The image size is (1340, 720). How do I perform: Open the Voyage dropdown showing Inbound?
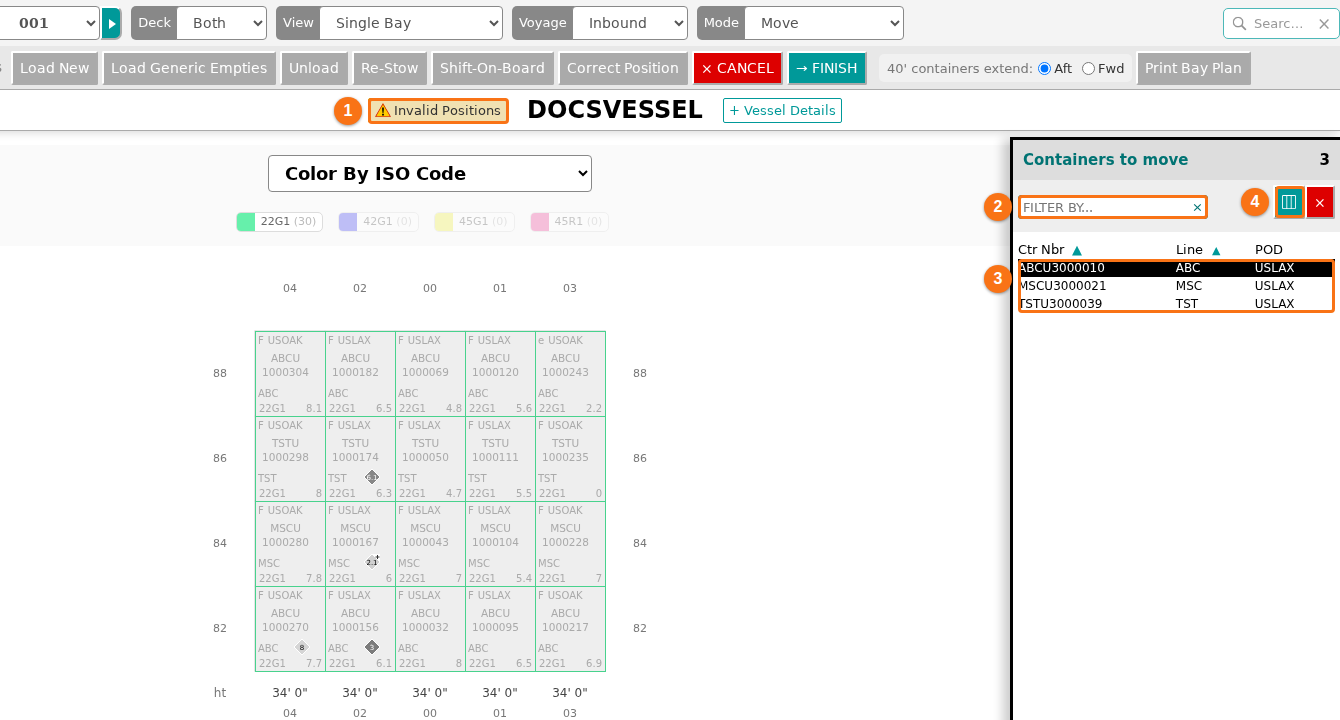coord(630,23)
